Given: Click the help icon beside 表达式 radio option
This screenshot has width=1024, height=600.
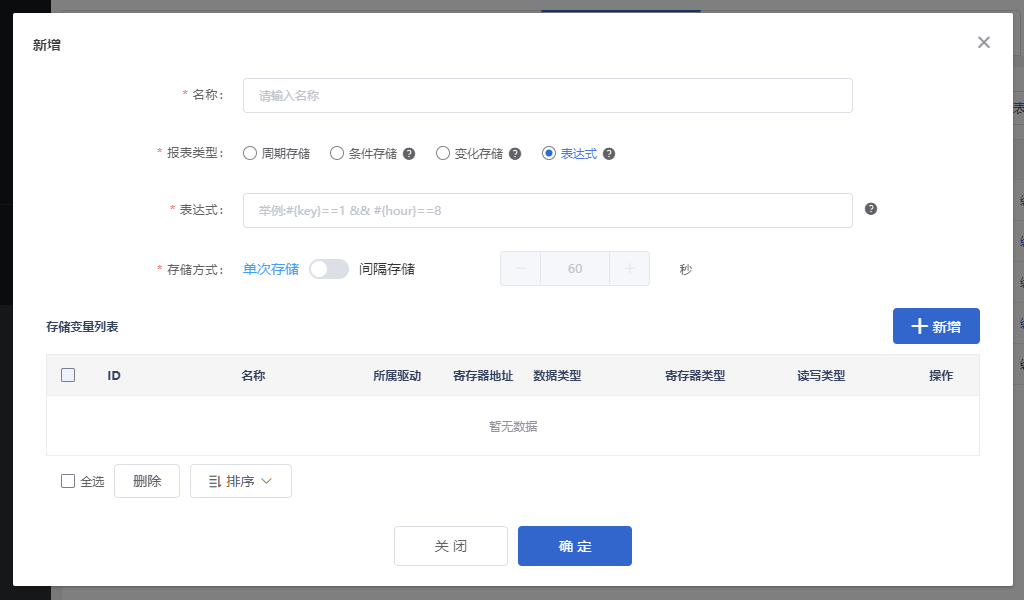Looking at the screenshot, I should [x=608, y=153].
